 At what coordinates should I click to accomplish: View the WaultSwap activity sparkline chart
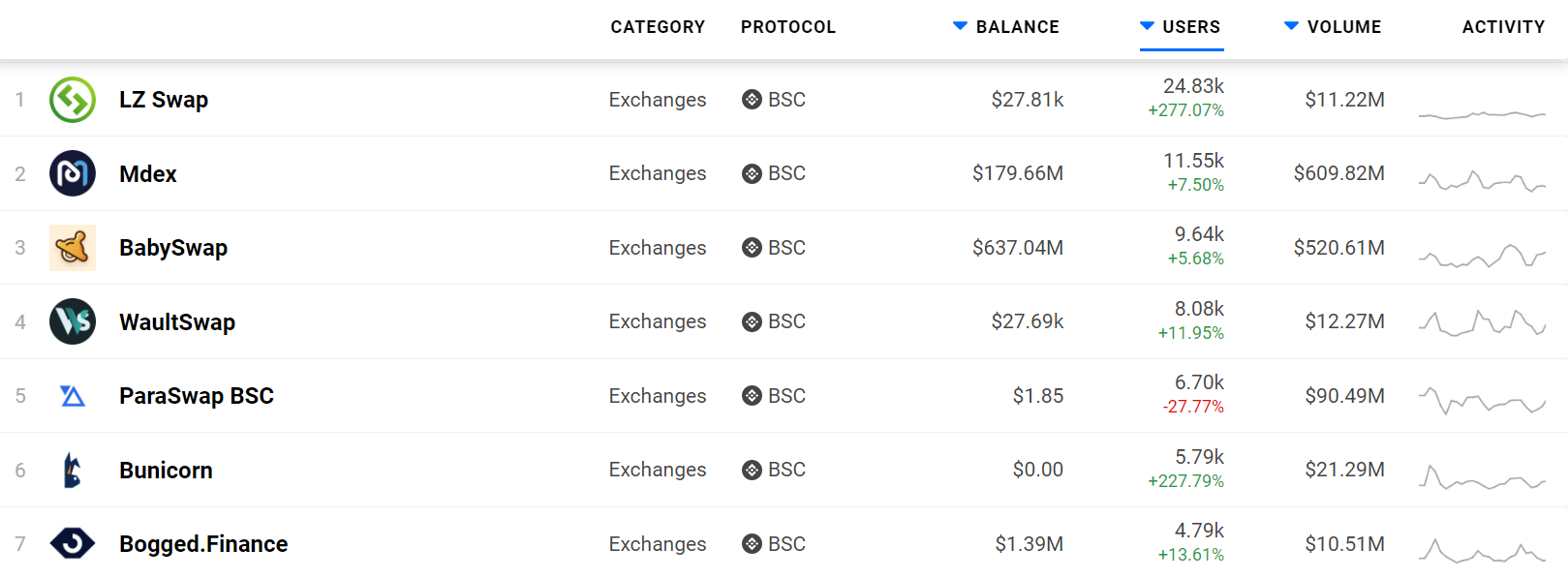coord(1482,322)
